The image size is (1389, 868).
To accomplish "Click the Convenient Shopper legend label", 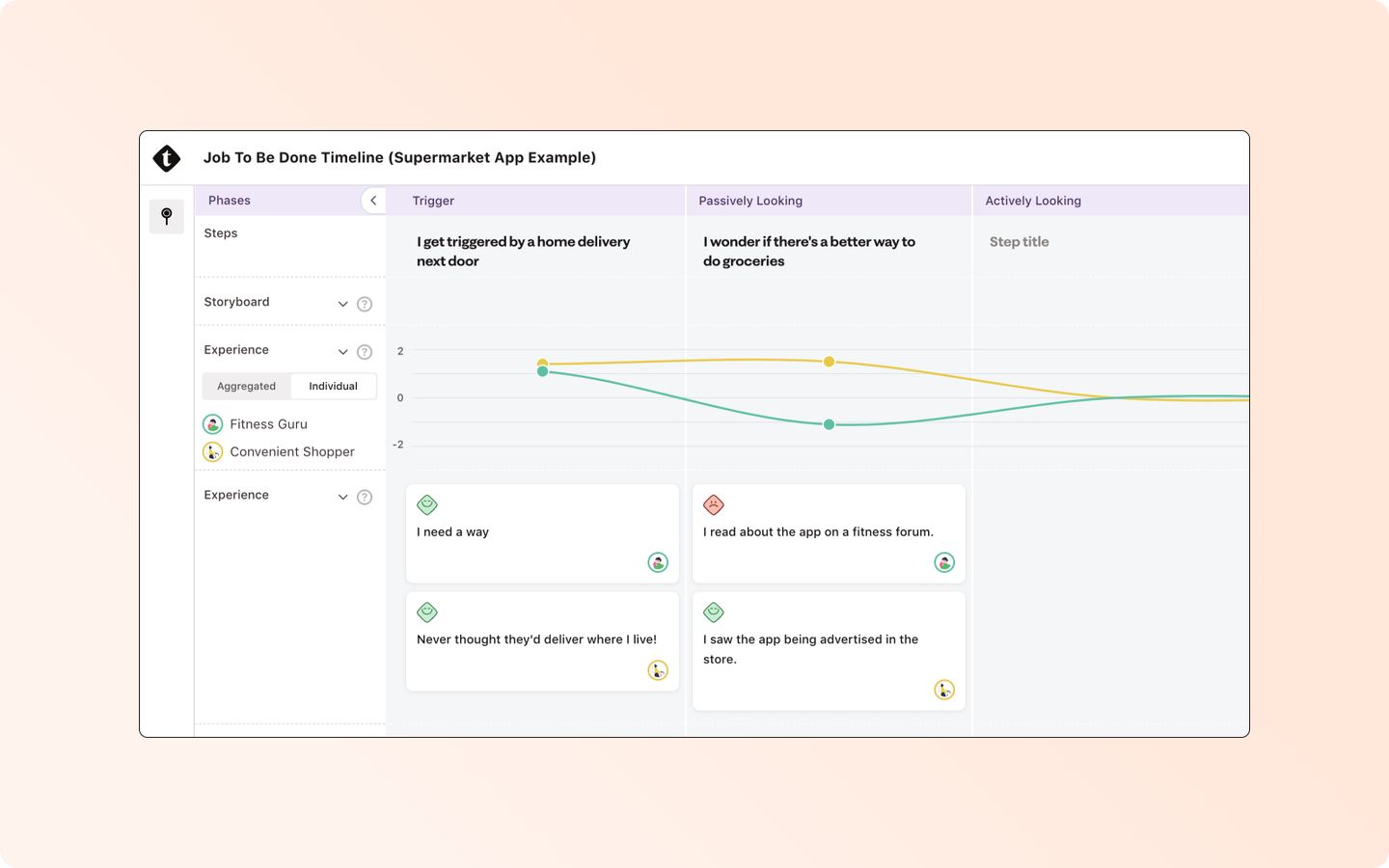I will pos(292,451).
